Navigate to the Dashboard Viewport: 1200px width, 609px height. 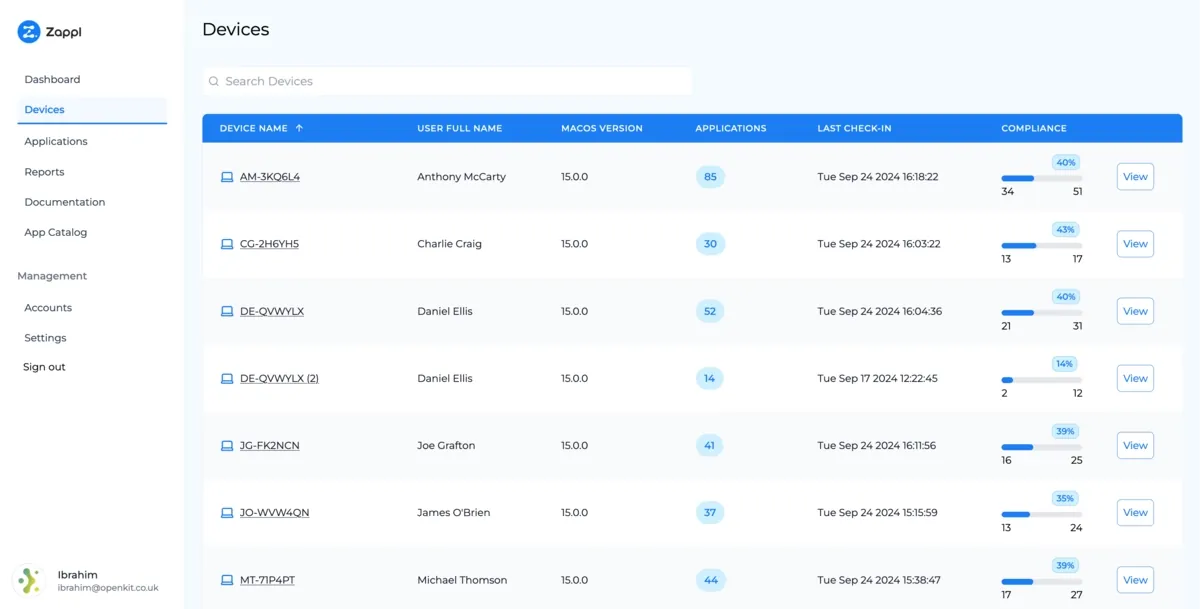coord(52,79)
